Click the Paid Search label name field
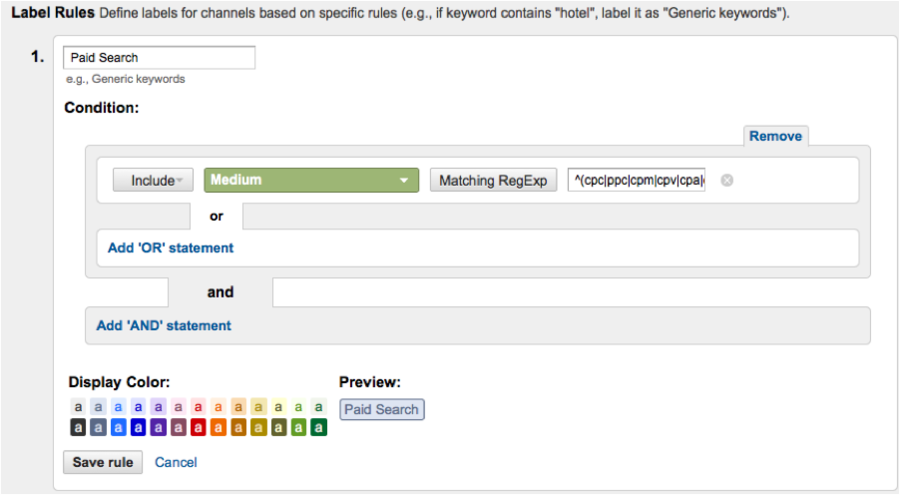 (x=159, y=58)
